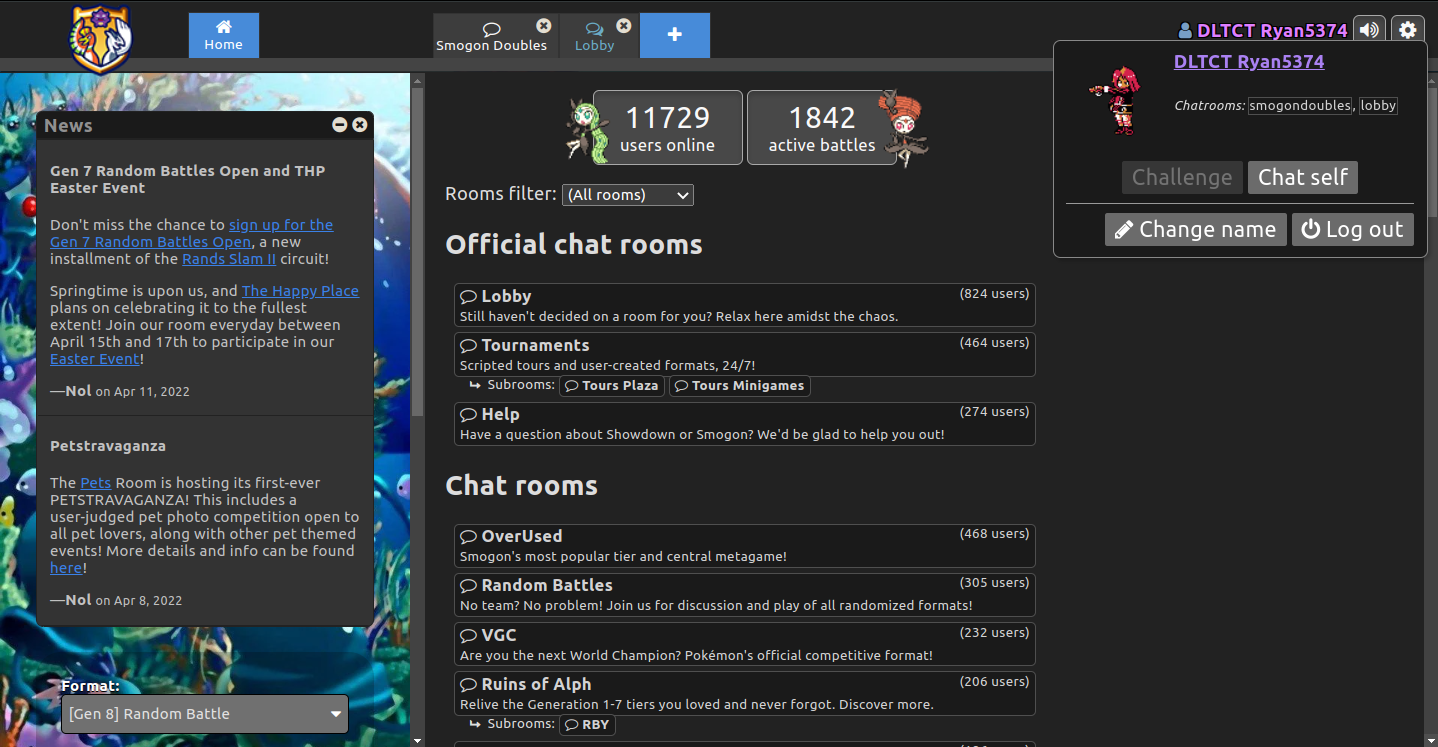Click username DLTCT Ryan5374 in header

coord(1263,30)
